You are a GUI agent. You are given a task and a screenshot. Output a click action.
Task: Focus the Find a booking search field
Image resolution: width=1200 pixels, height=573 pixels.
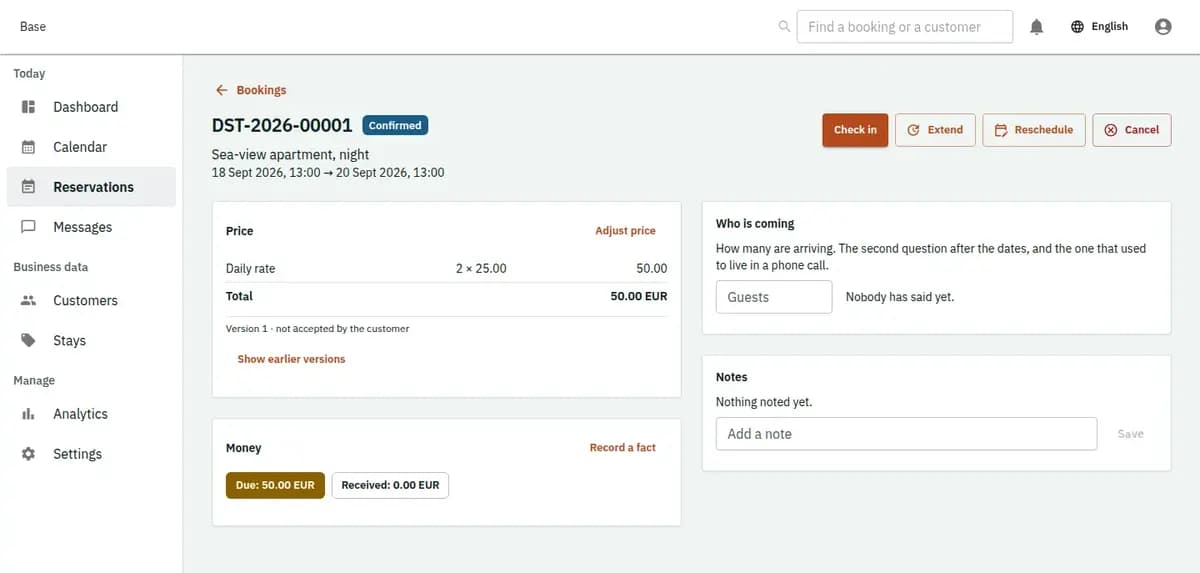point(905,27)
